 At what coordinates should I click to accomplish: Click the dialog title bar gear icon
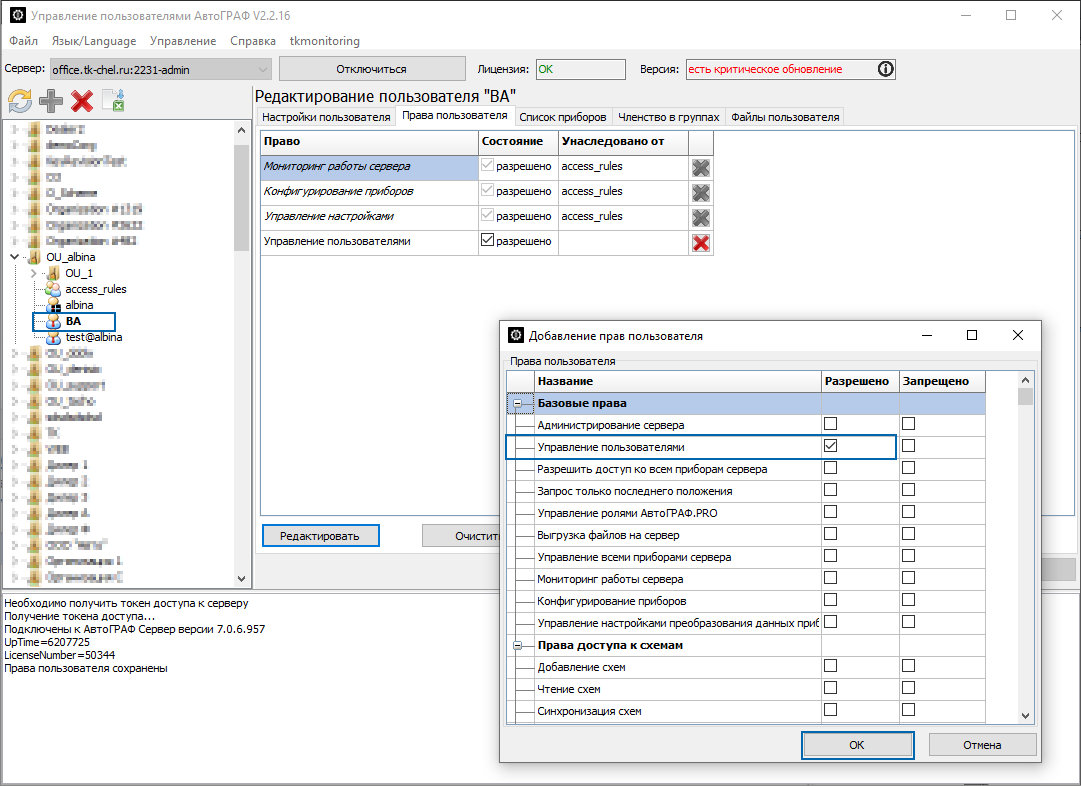[516, 335]
